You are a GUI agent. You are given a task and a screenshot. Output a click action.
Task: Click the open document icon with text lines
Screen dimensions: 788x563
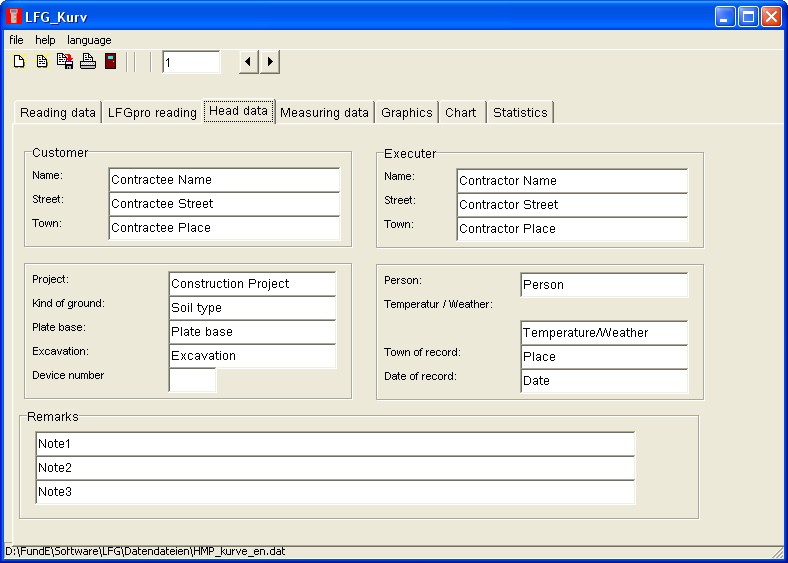point(42,62)
